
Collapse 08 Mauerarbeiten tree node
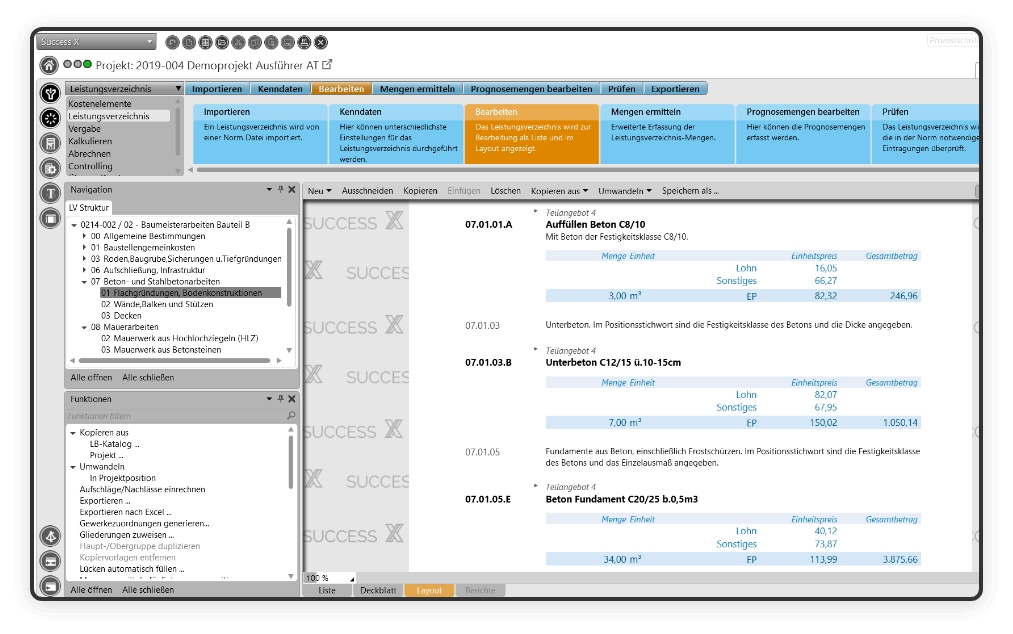pyautogui.click(x=84, y=327)
